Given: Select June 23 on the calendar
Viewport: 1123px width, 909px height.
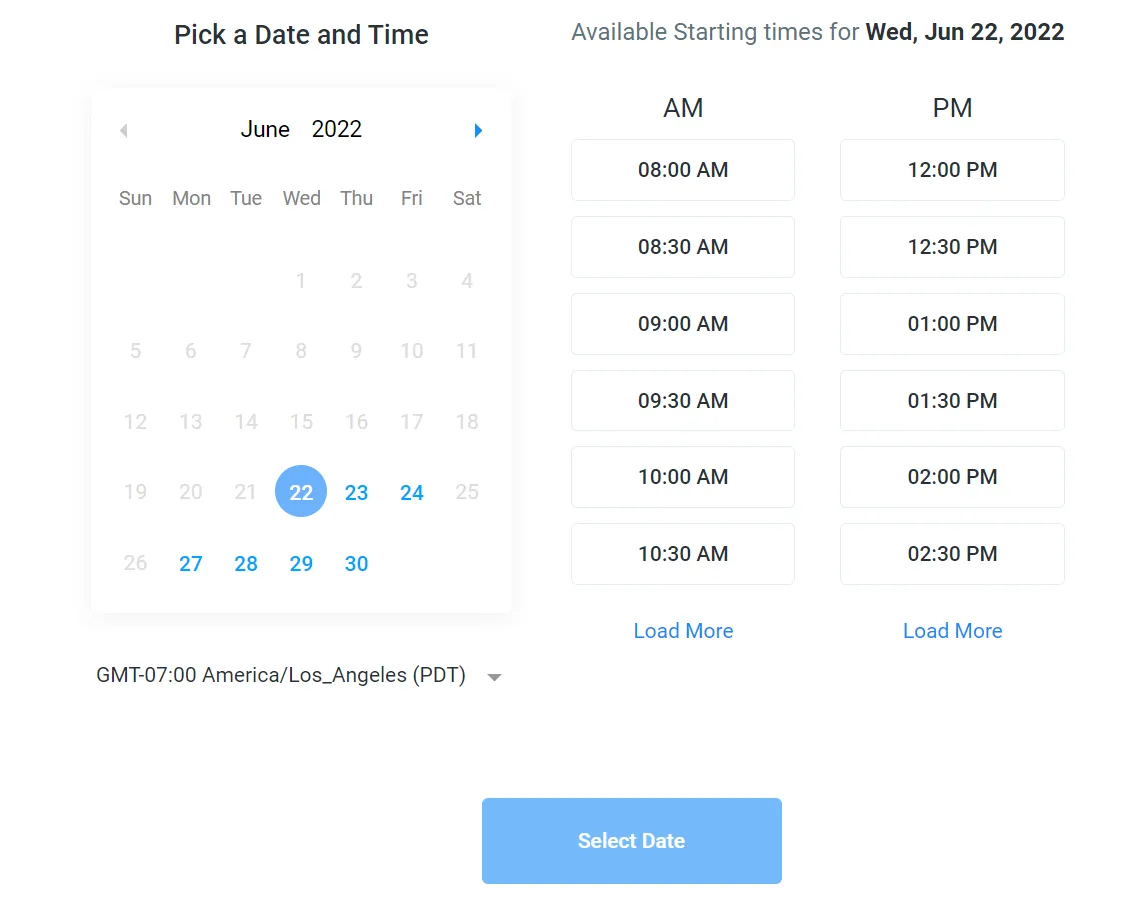Looking at the screenshot, I should point(356,492).
